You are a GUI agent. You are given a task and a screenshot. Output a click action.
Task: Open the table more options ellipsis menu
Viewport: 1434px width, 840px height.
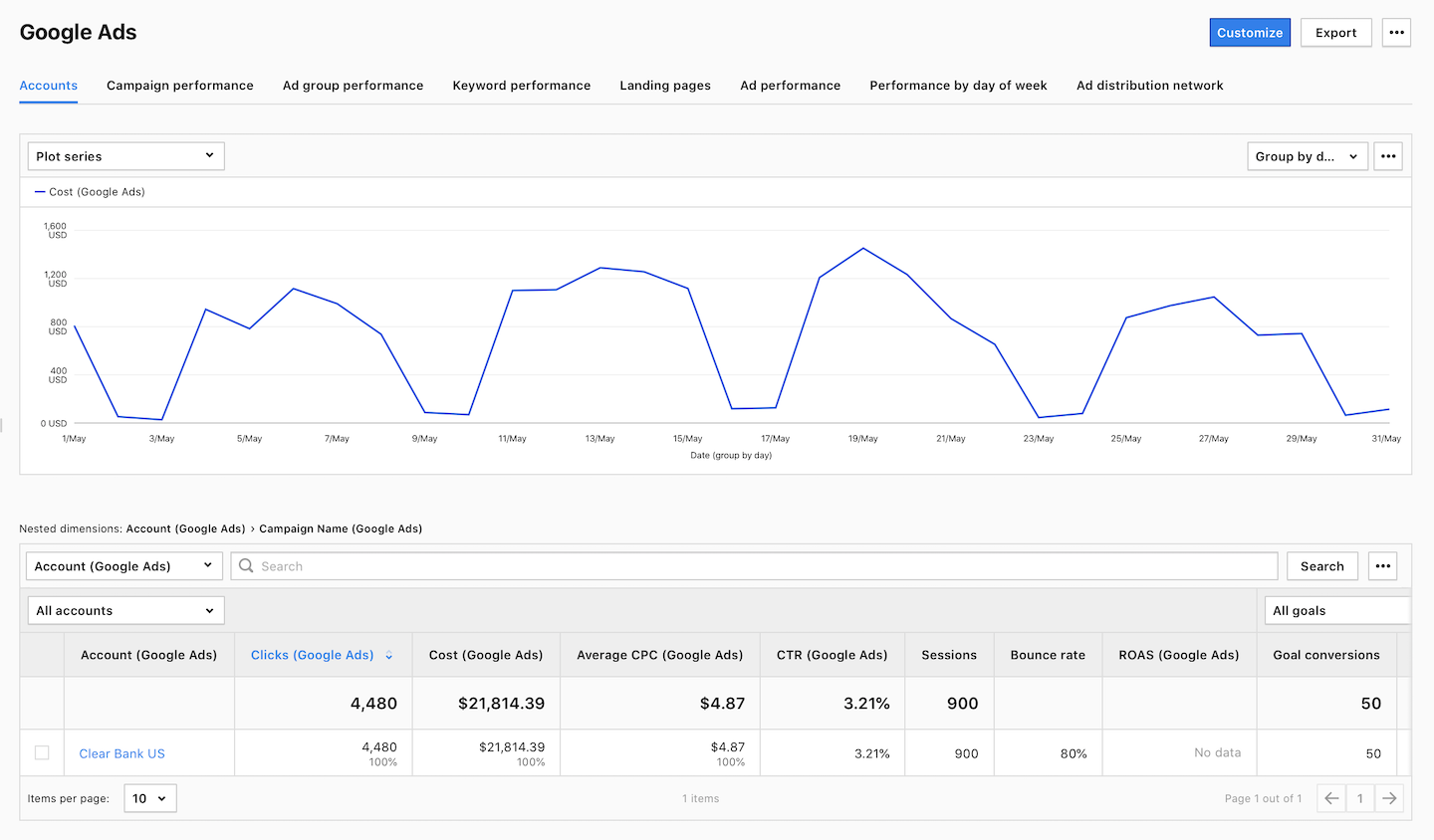tap(1382, 566)
